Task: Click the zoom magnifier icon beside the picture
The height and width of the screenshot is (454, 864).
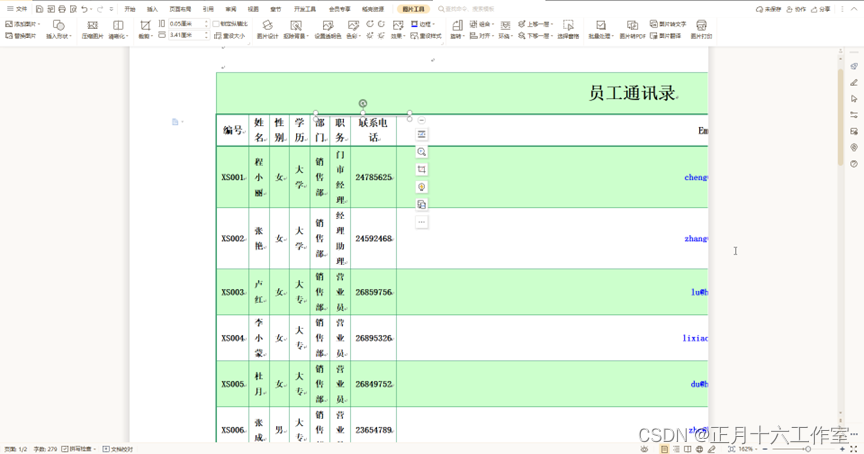Action: click(x=422, y=152)
